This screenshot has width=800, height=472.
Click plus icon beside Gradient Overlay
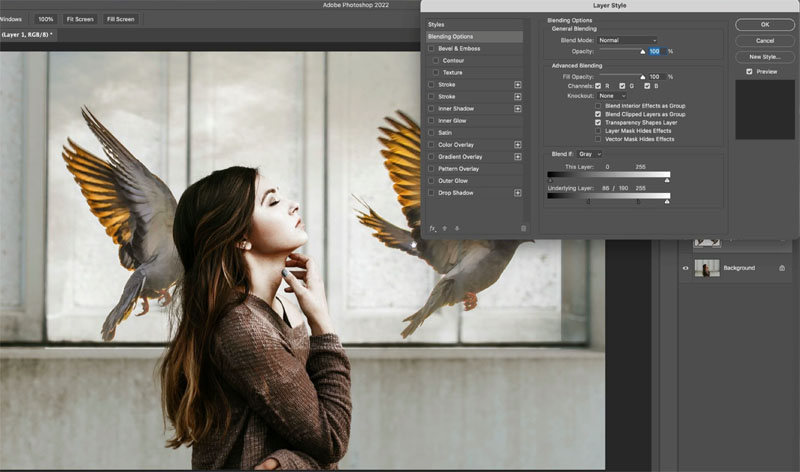[518, 157]
